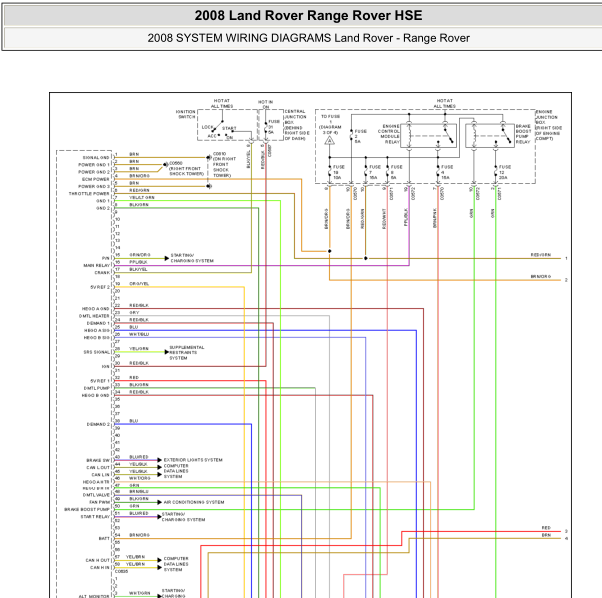
Task: Select the 'START RELAY' pin label
Action: coord(95,517)
